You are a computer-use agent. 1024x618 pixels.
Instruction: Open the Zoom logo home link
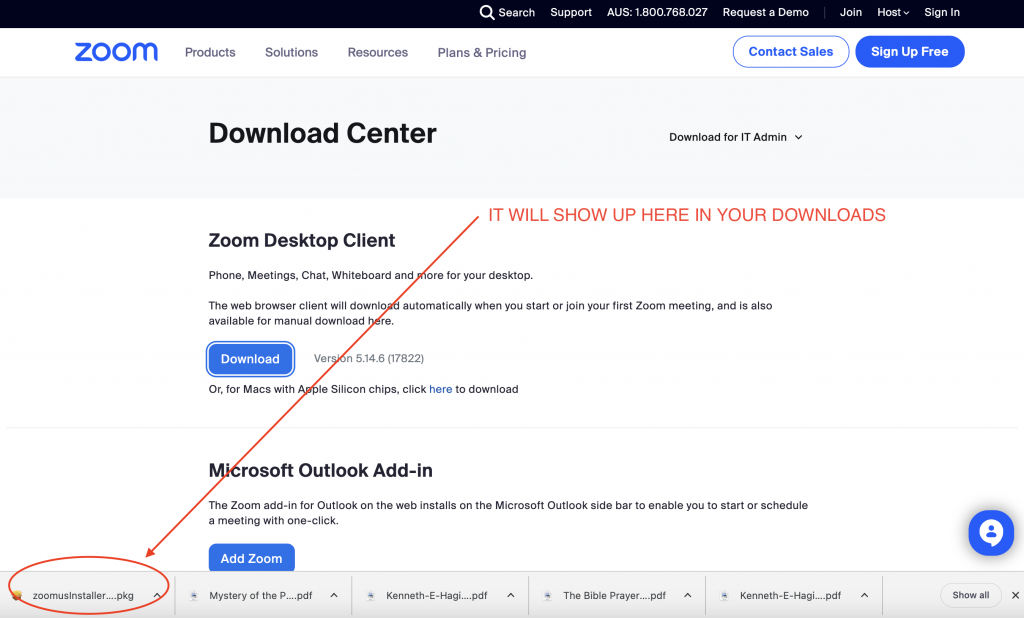click(116, 52)
